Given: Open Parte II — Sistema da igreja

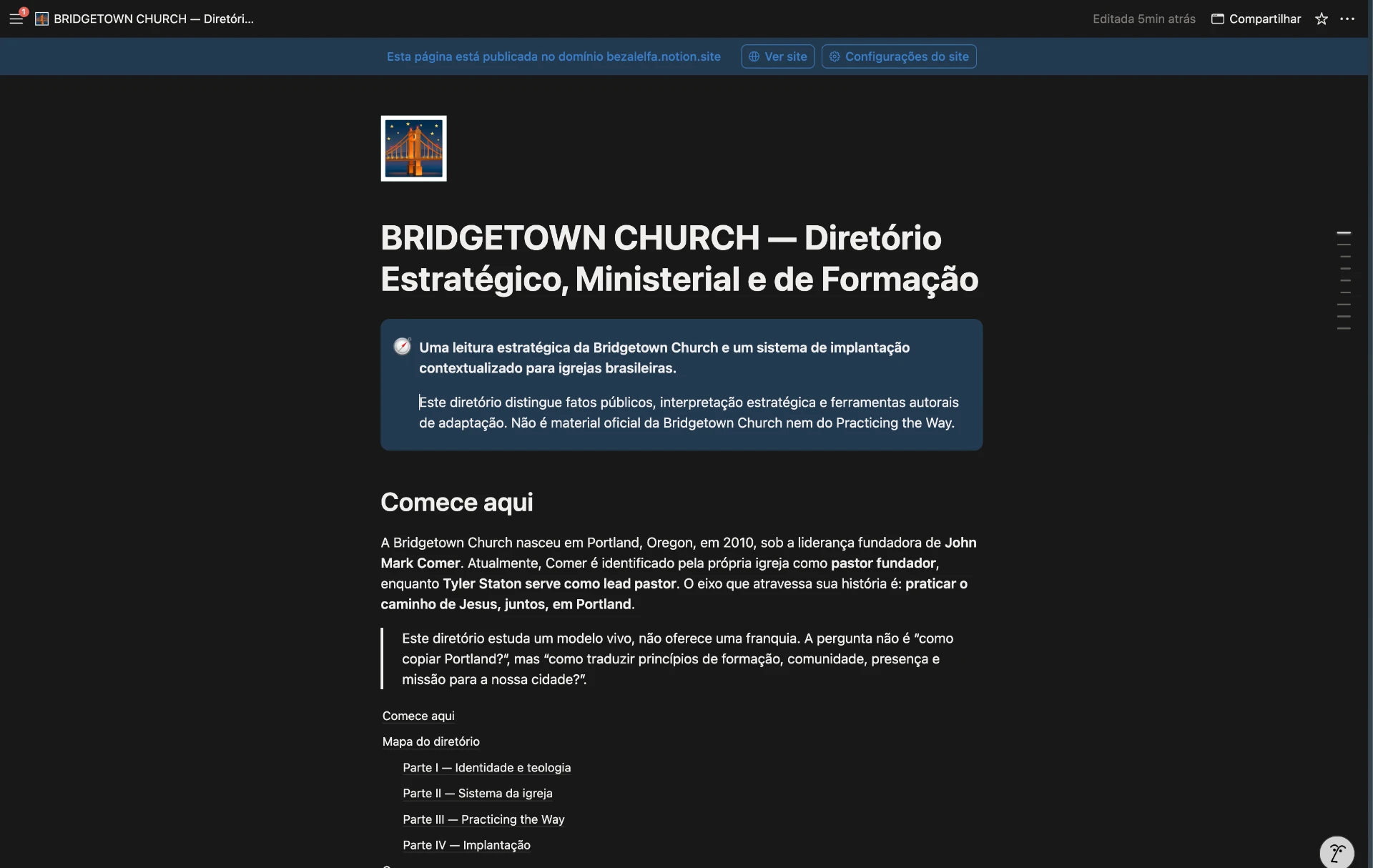Looking at the screenshot, I should click(x=477, y=793).
